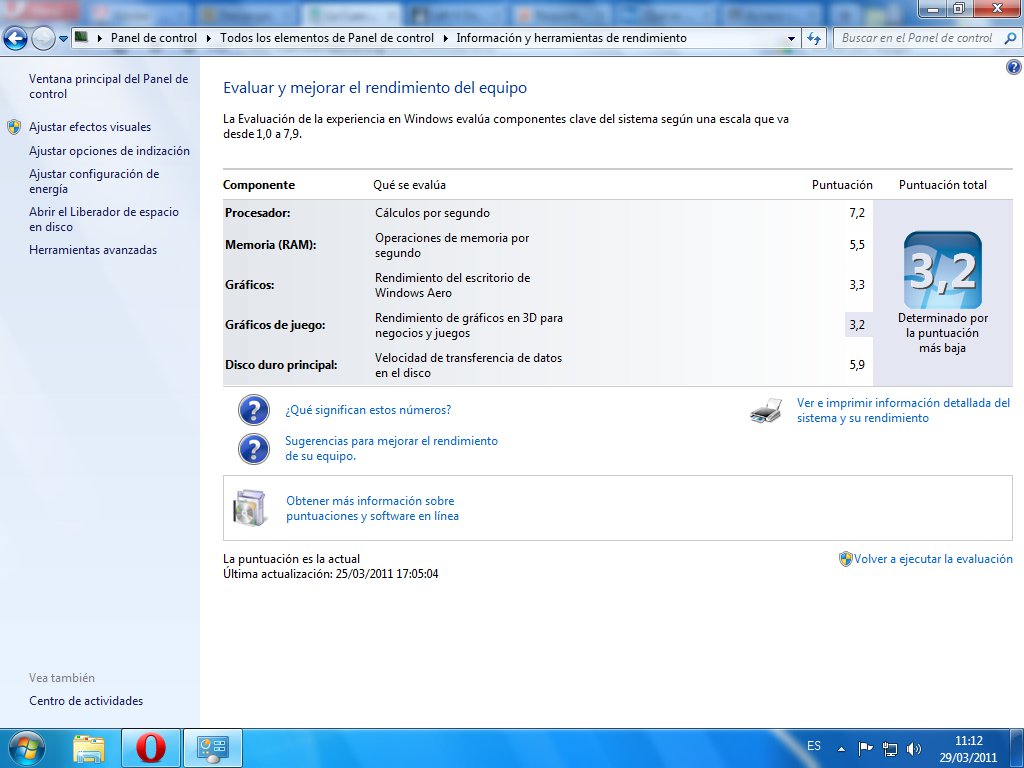
Task: Select Panel de control breadcrumb
Action: coord(153,38)
